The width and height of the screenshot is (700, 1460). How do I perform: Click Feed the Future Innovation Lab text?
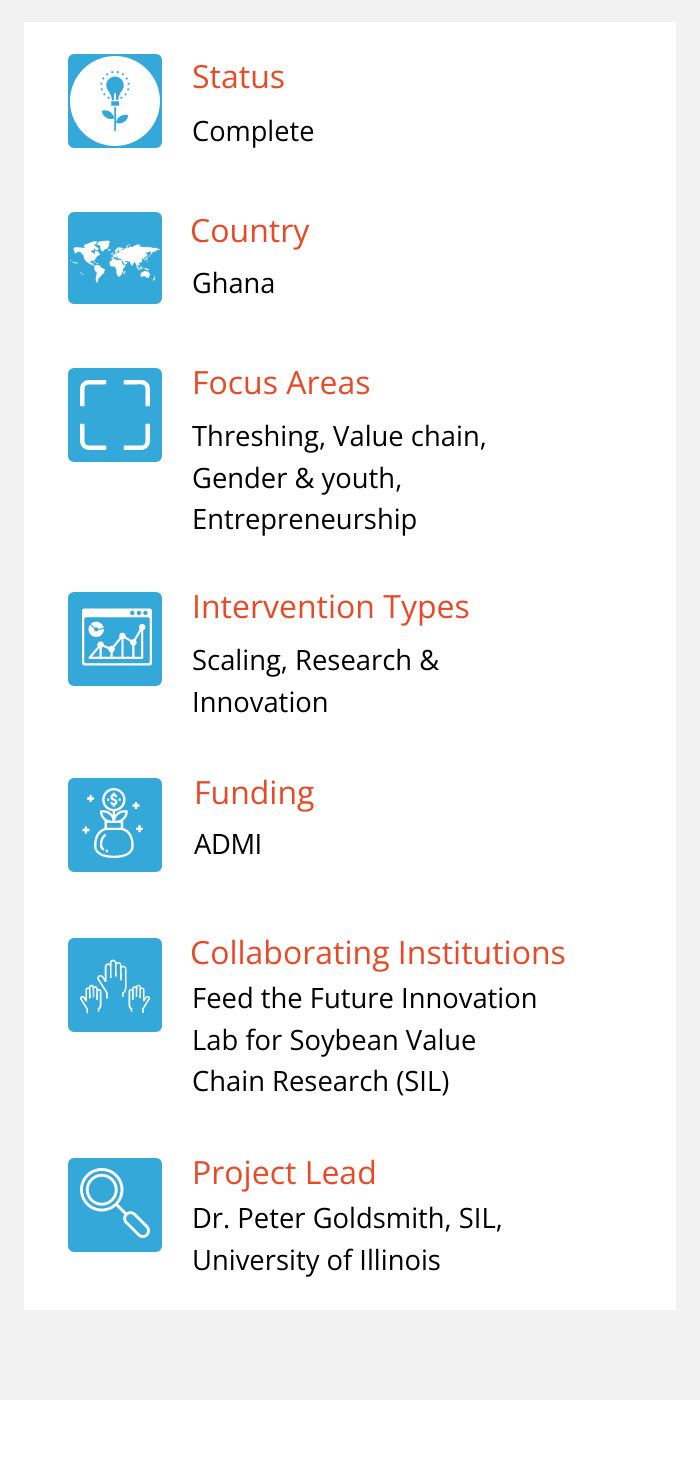tap(364, 1040)
